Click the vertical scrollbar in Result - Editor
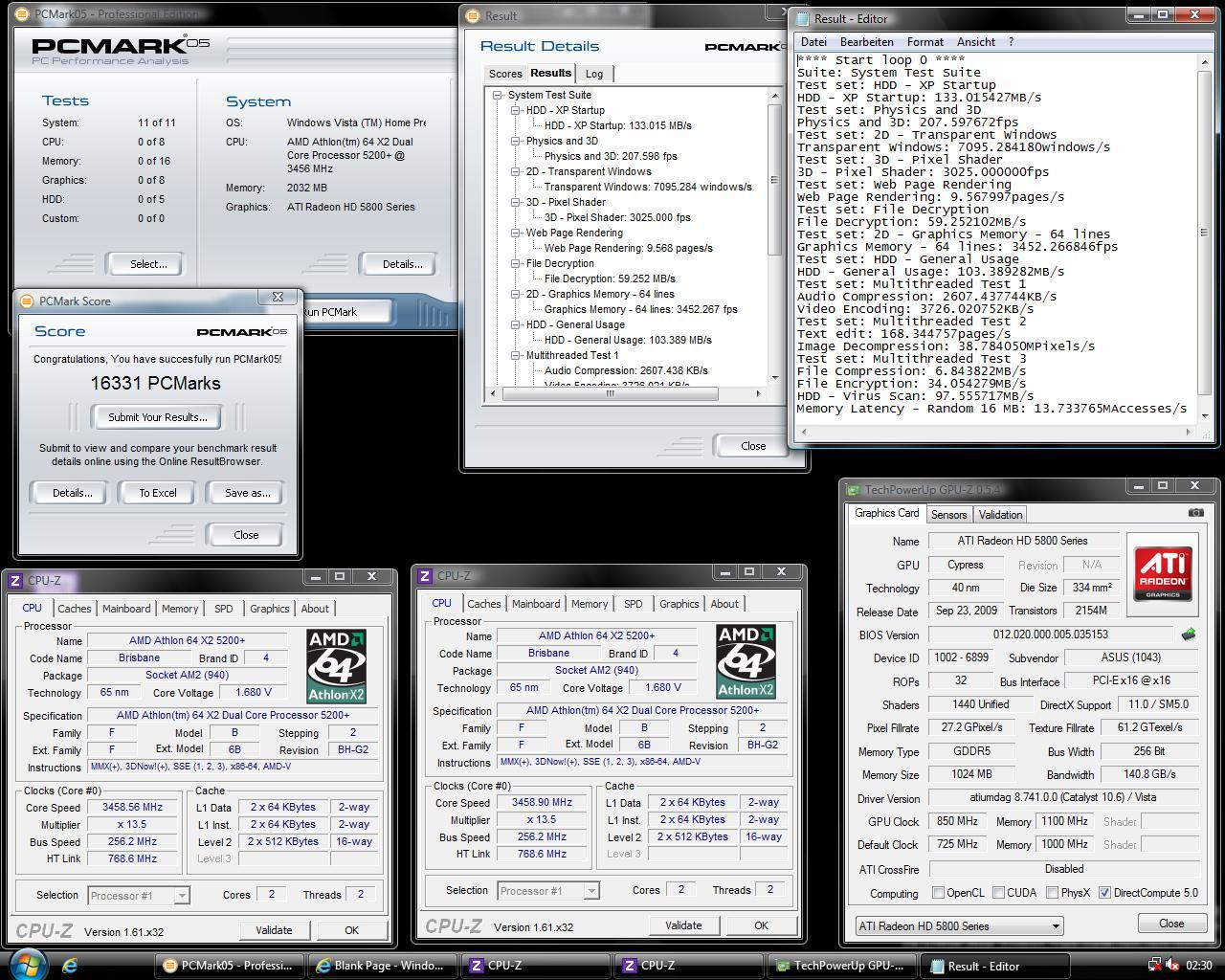The height and width of the screenshot is (980, 1225). click(1204, 237)
